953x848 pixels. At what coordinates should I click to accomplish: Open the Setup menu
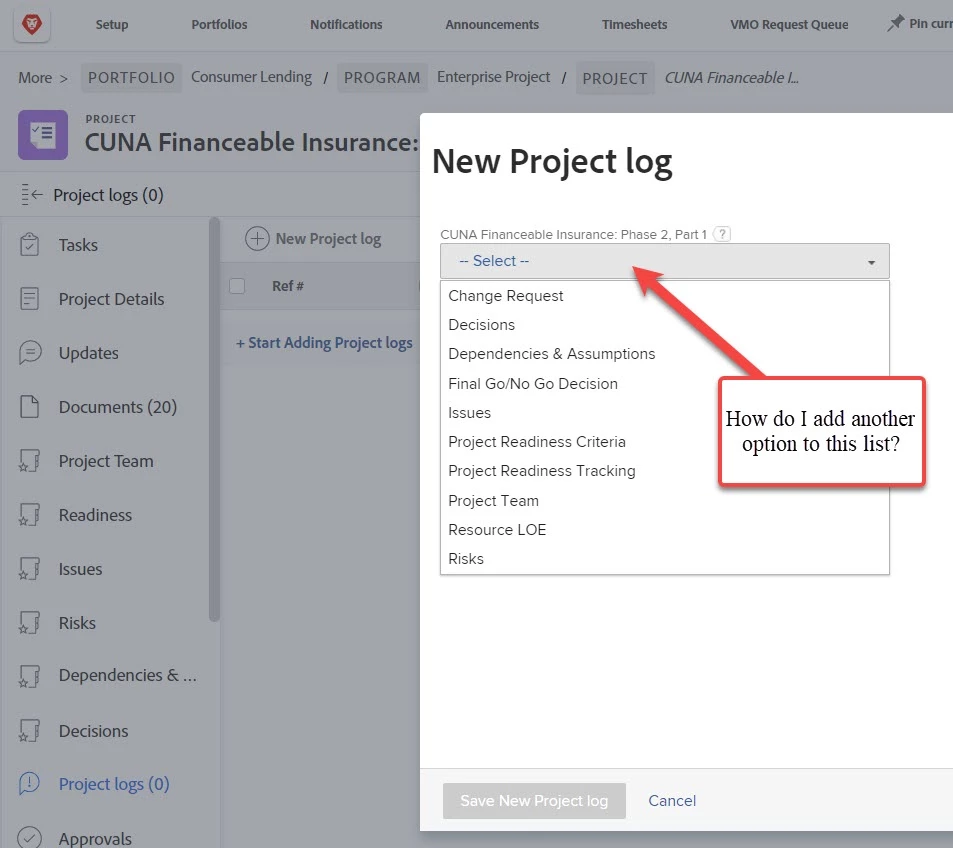coord(112,24)
